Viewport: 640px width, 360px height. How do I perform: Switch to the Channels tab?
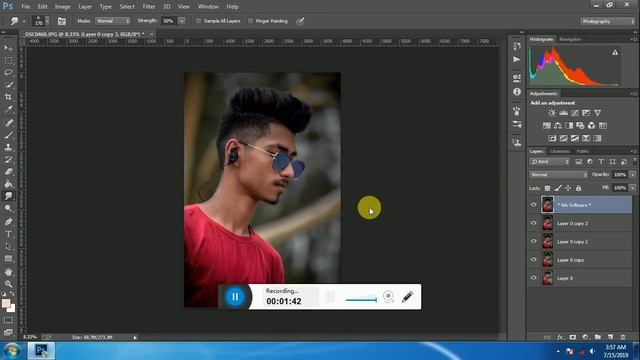(x=559, y=151)
